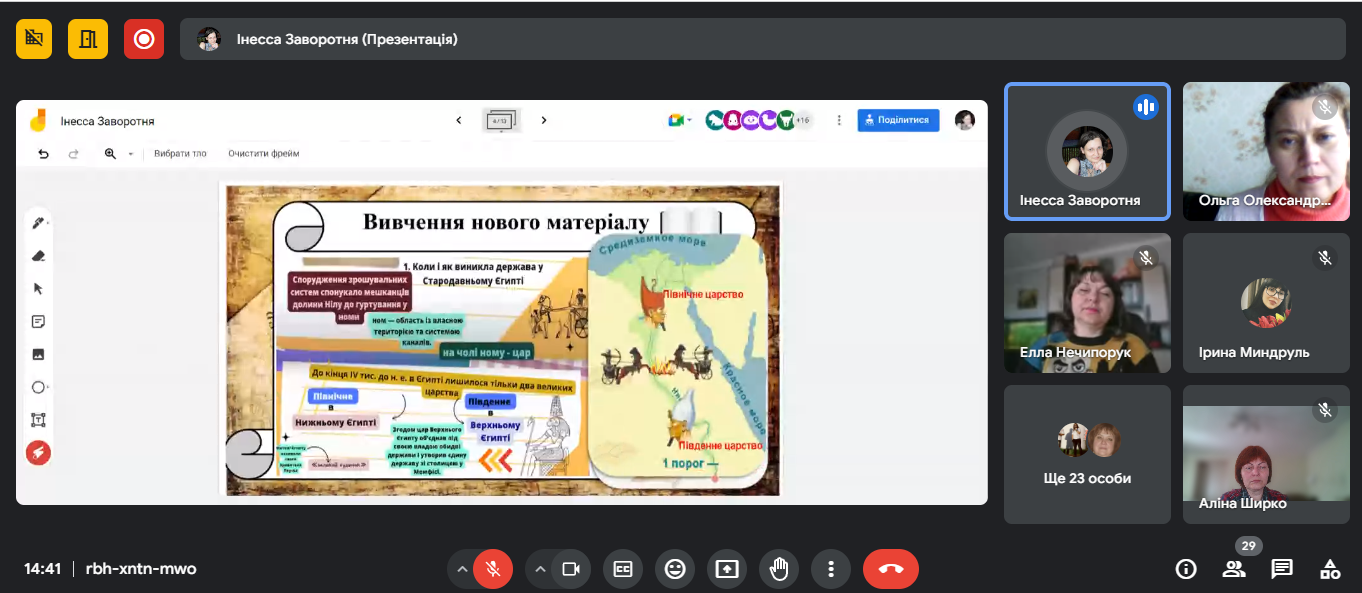Click the muted mic icon on Елла's tile
The image size is (1362, 593).
click(x=1146, y=258)
